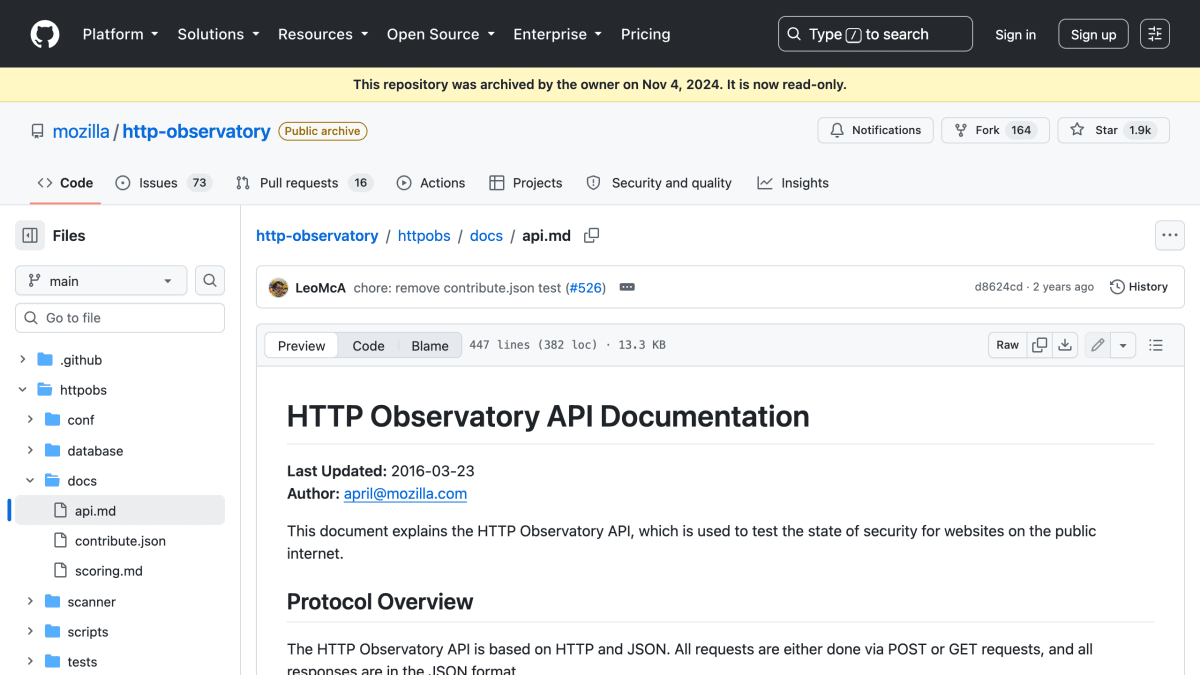Open the edit options caret dropdown

pyautogui.click(x=1124, y=345)
